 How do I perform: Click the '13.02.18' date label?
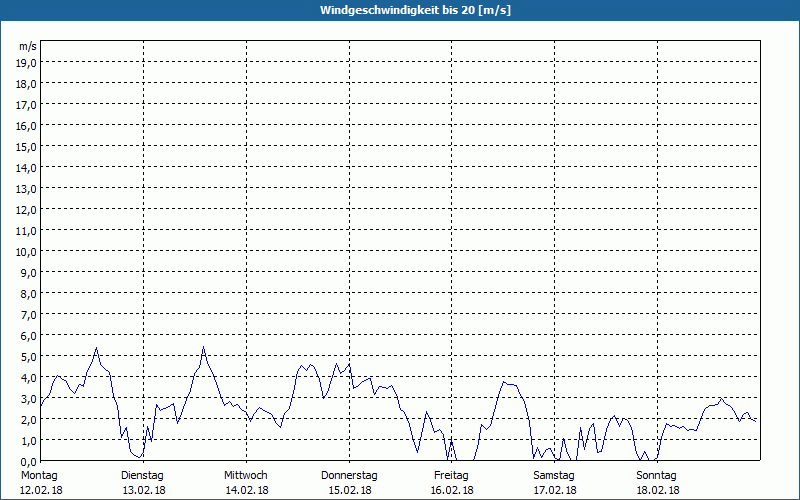[144, 490]
